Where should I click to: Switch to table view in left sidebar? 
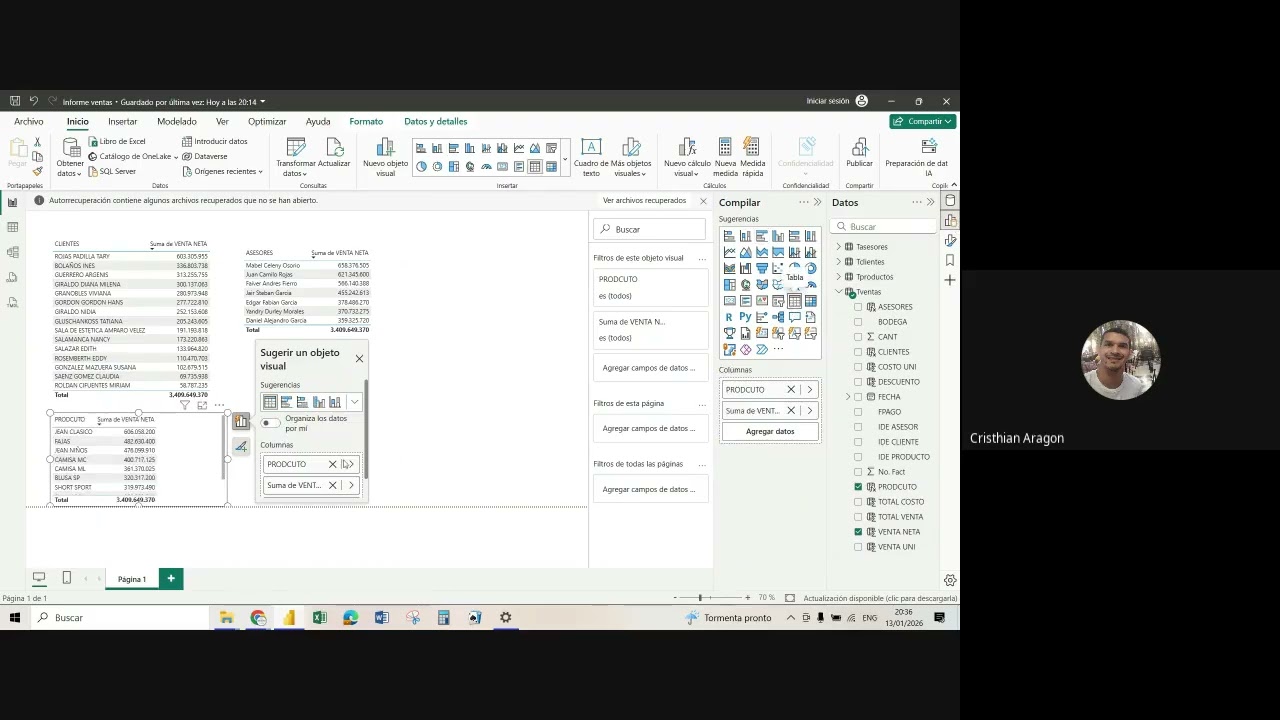pyautogui.click(x=12, y=227)
